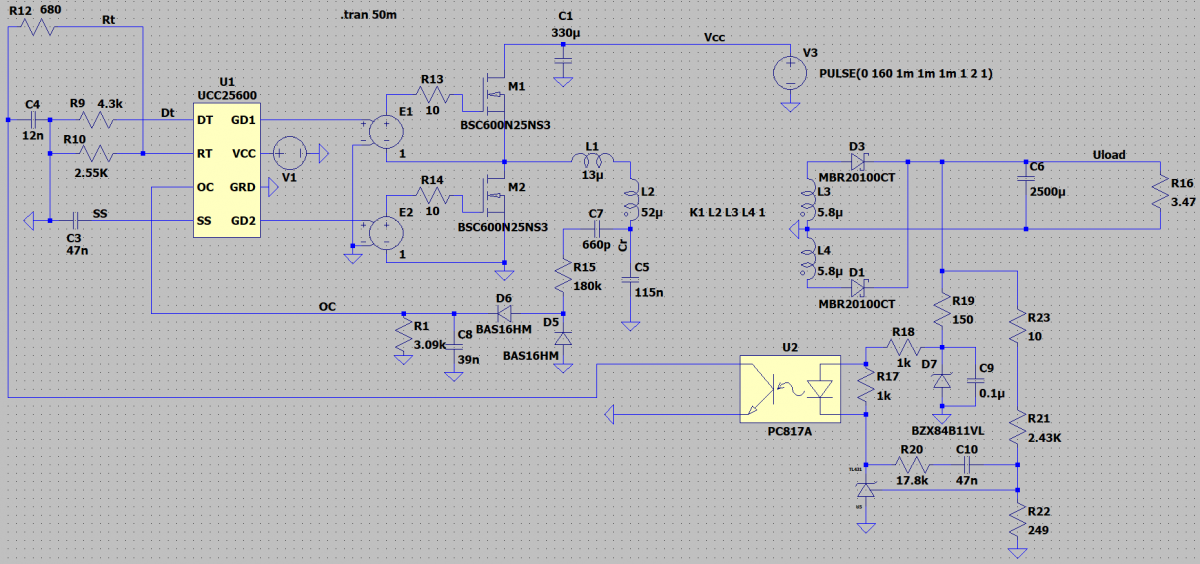Click the 330µ value of C1
1200x564 pixels.
tap(565, 32)
